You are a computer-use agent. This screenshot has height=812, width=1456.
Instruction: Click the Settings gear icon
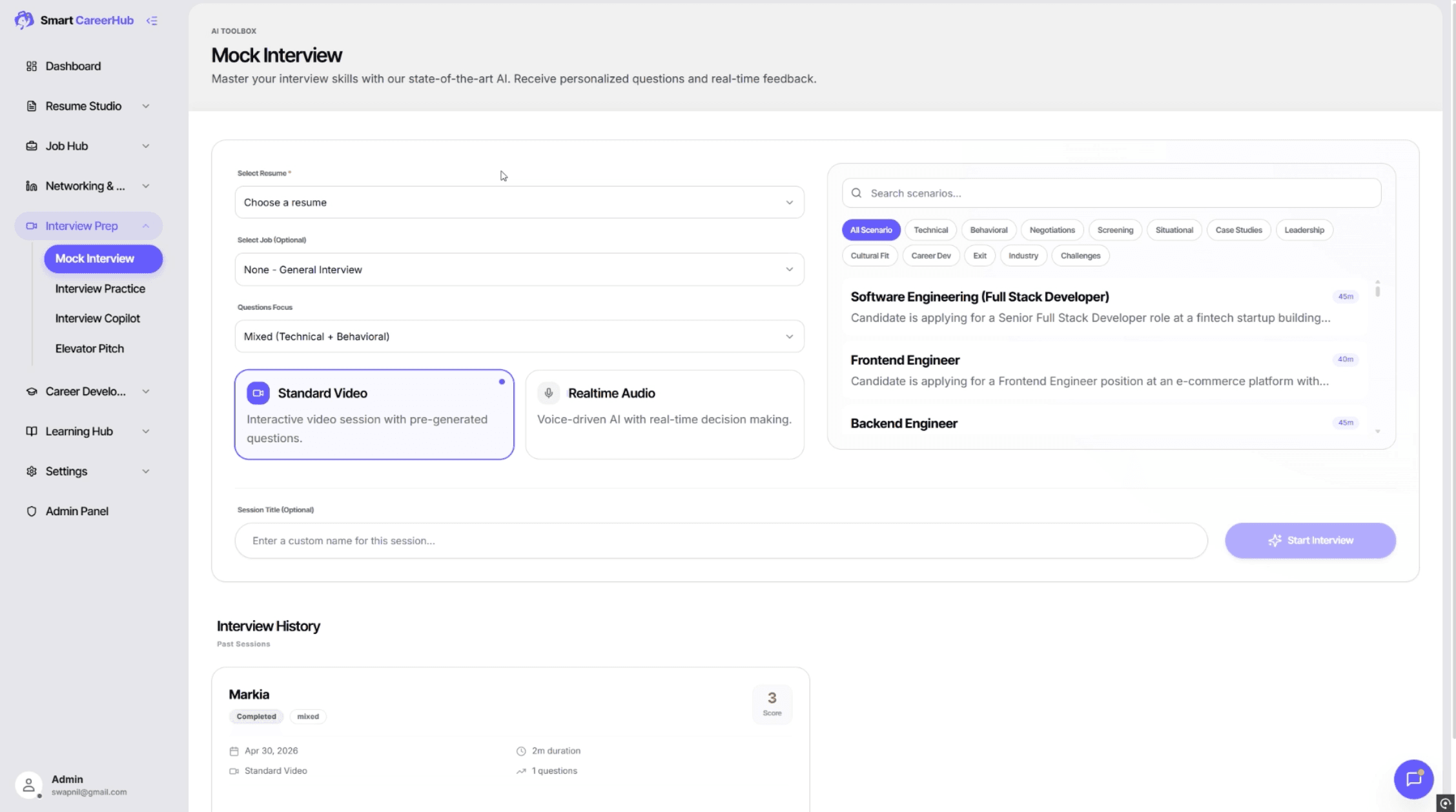click(31, 471)
